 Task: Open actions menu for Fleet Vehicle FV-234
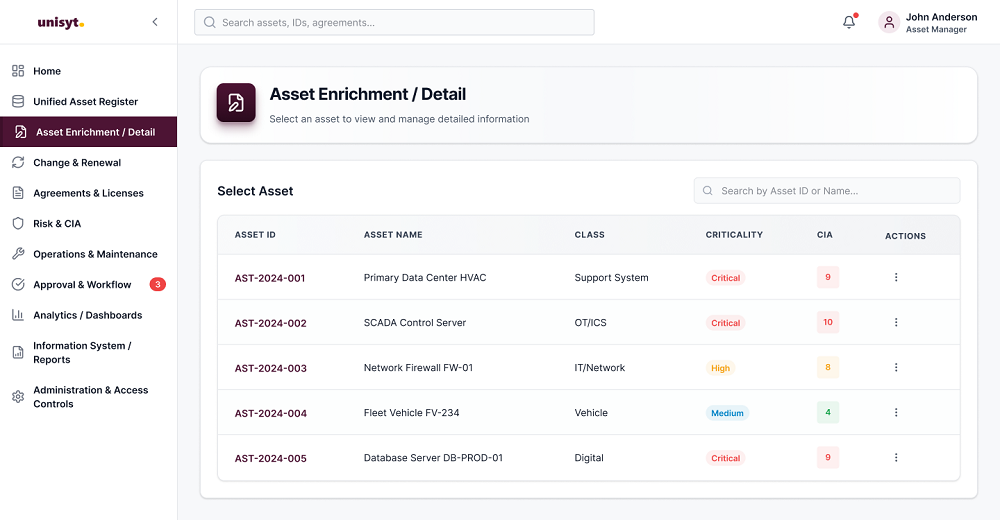896,413
